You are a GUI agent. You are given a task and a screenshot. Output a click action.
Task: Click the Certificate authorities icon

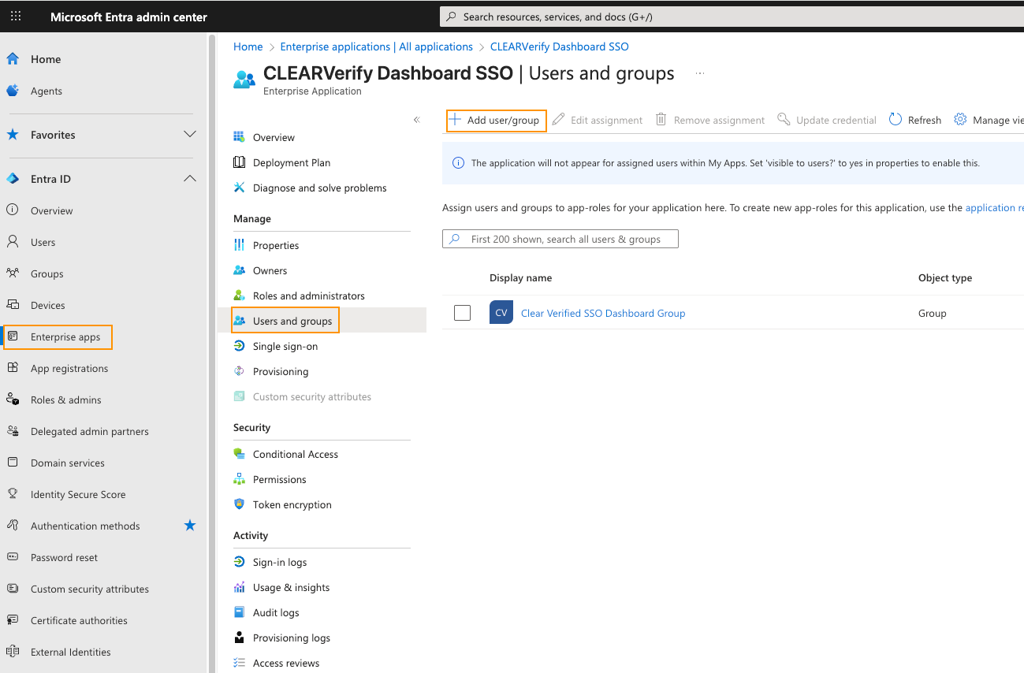click(x=12, y=620)
